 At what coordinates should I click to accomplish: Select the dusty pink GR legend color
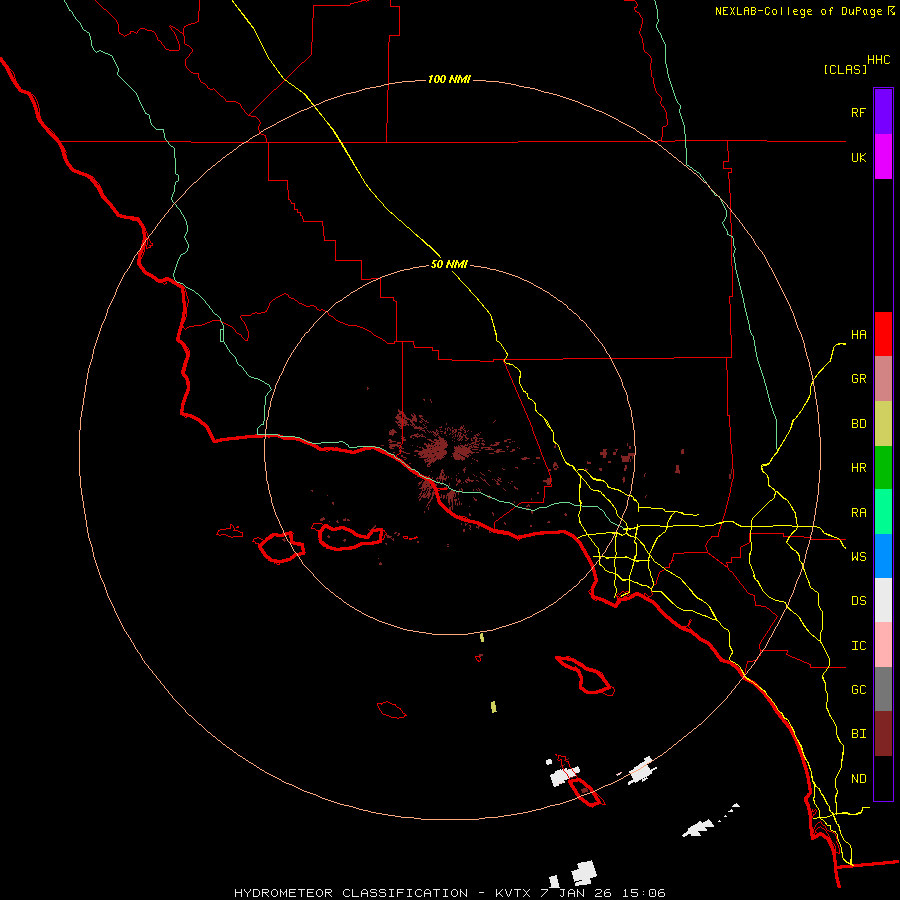coord(883,378)
